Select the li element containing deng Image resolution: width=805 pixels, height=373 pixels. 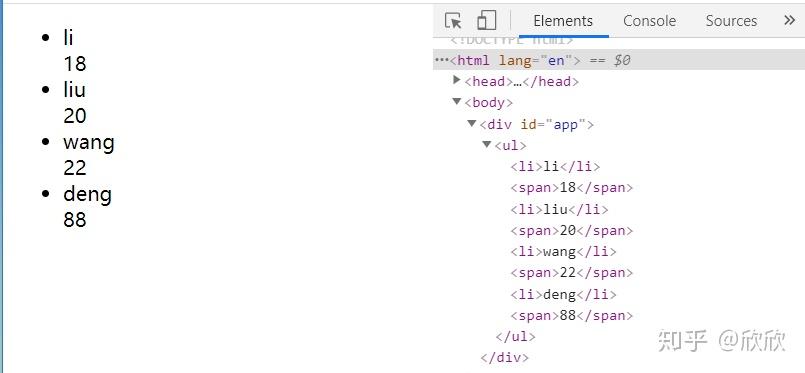coord(563,295)
